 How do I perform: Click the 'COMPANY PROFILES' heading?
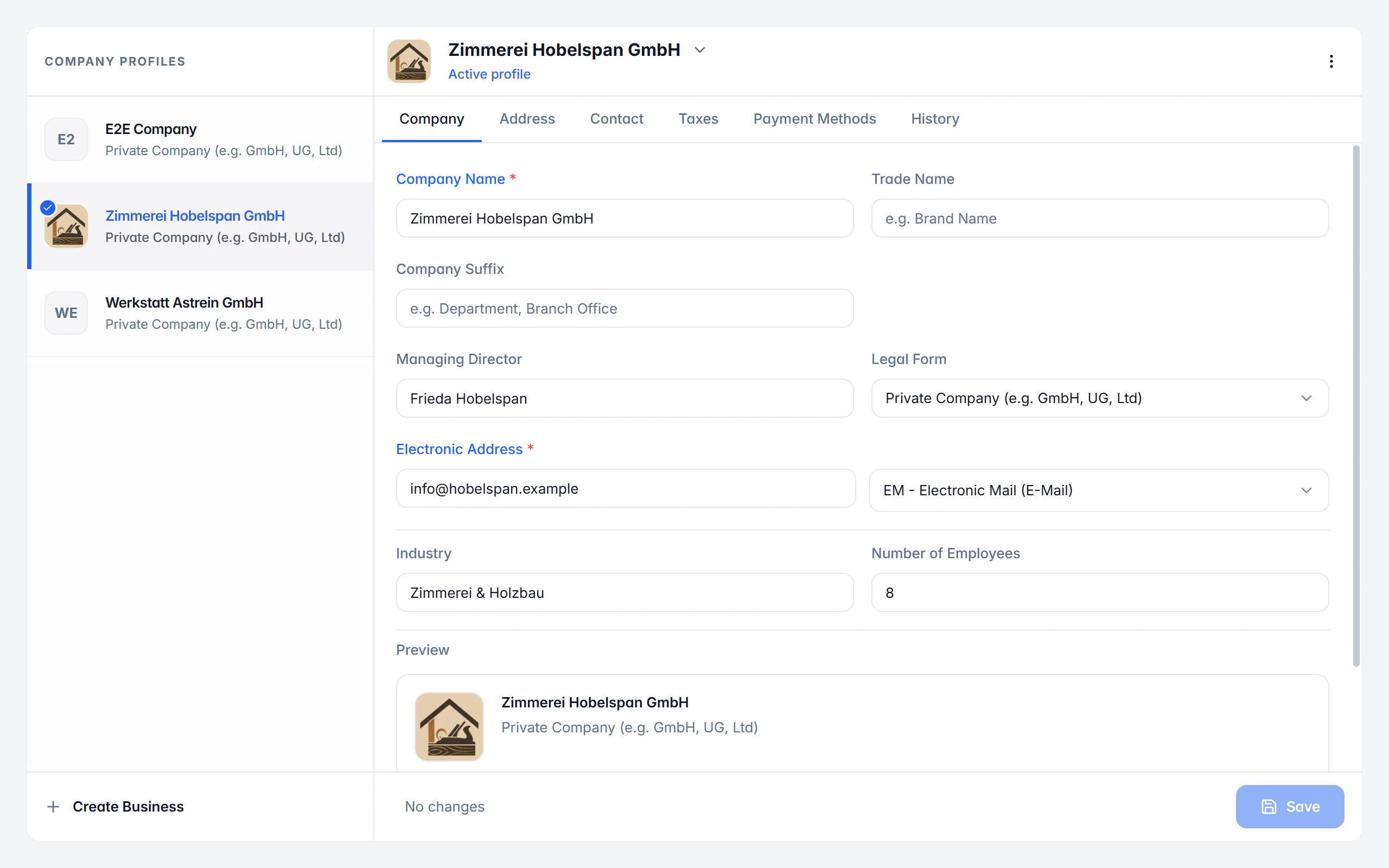115,61
